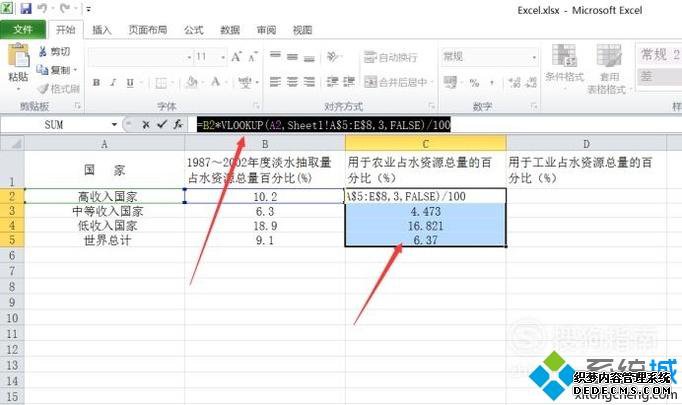Click the comma style icon
This screenshot has width=682, height=405.
pyautogui.click(x=492, y=83)
